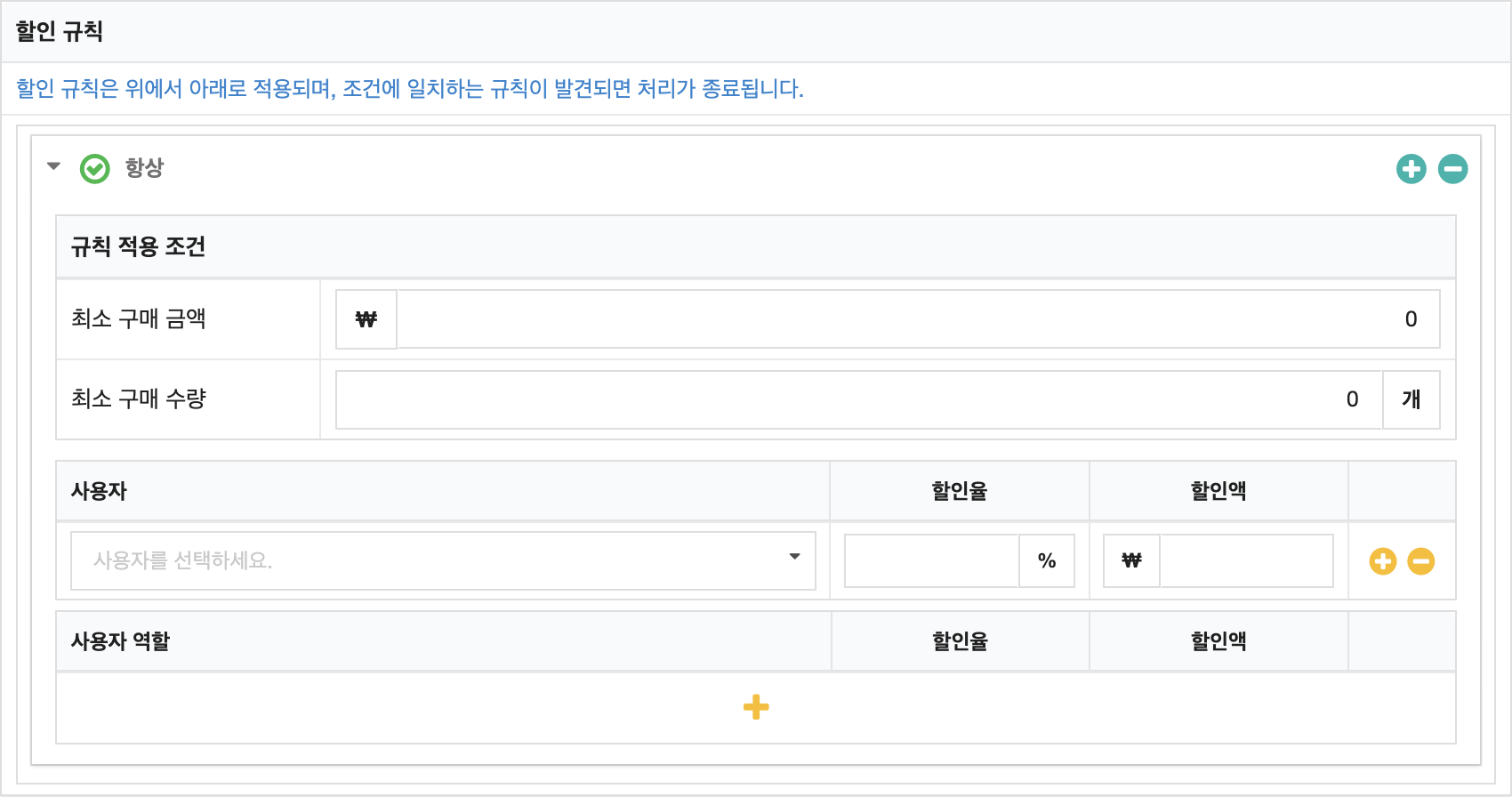Click the 사용자 역할 column header
The image size is (1512, 797).
coord(120,641)
